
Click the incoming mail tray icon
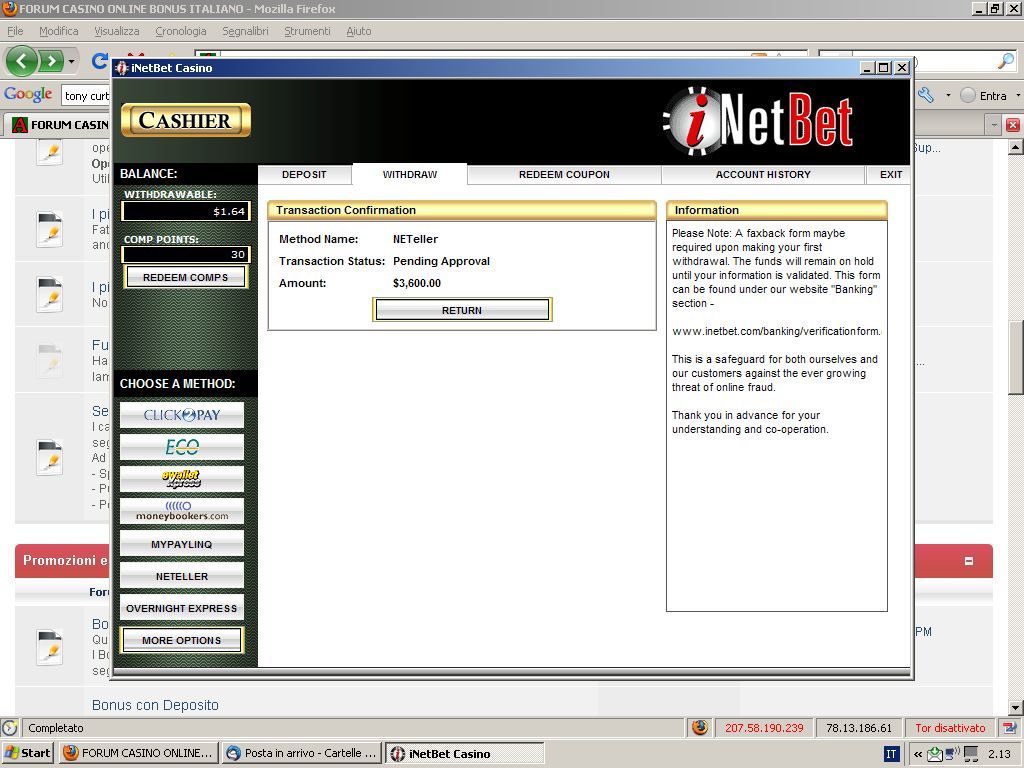click(935, 754)
